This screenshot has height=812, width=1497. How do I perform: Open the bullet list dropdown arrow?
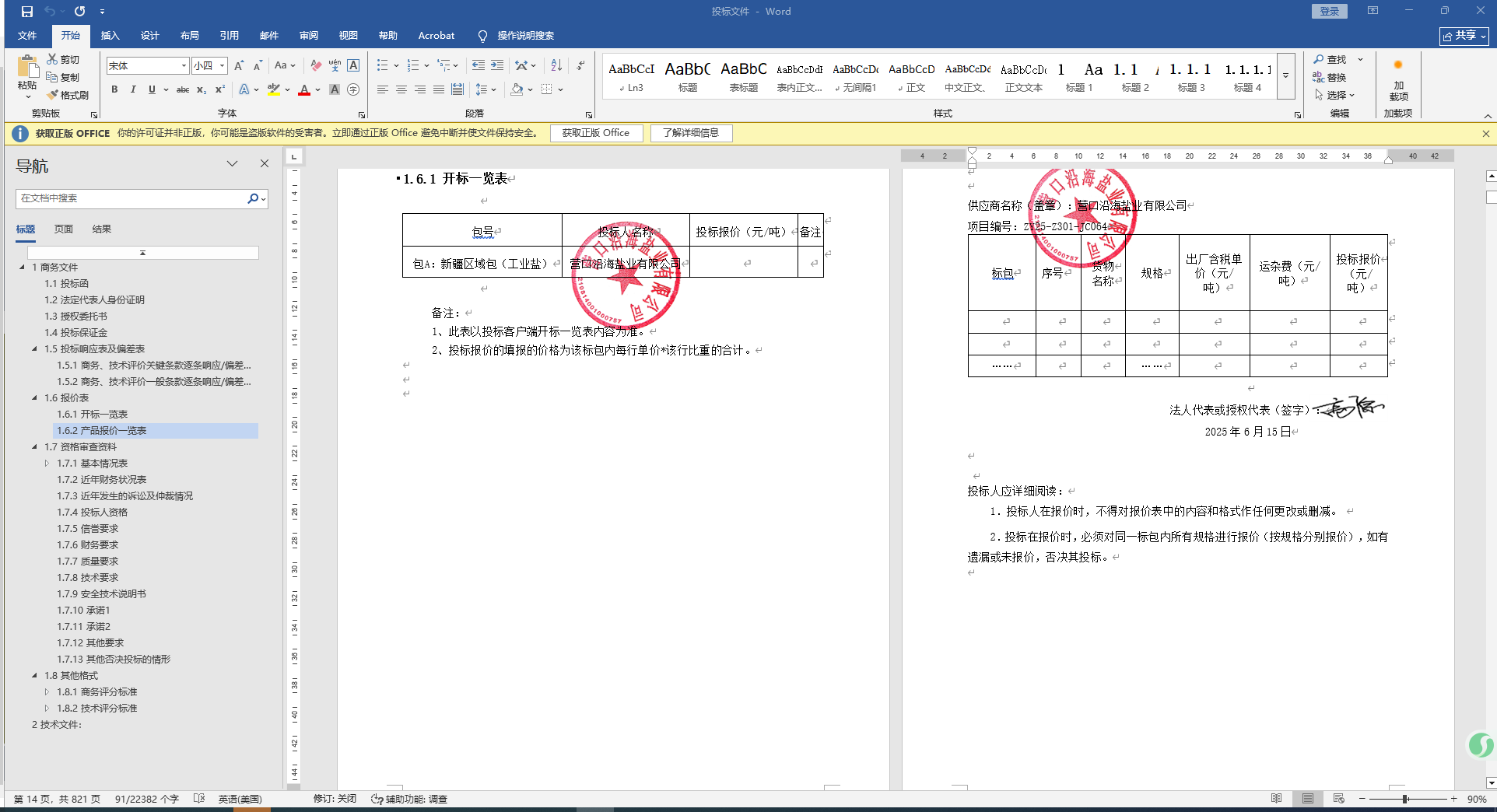(396, 65)
